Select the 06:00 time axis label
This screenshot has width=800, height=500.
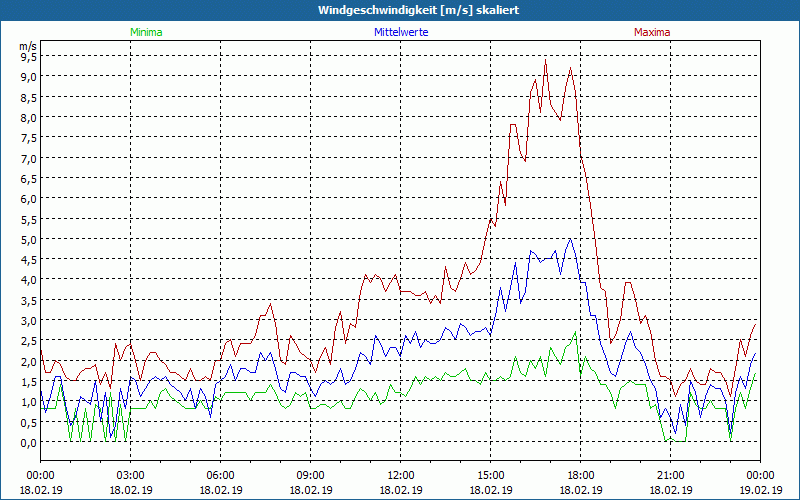(220, 475)
